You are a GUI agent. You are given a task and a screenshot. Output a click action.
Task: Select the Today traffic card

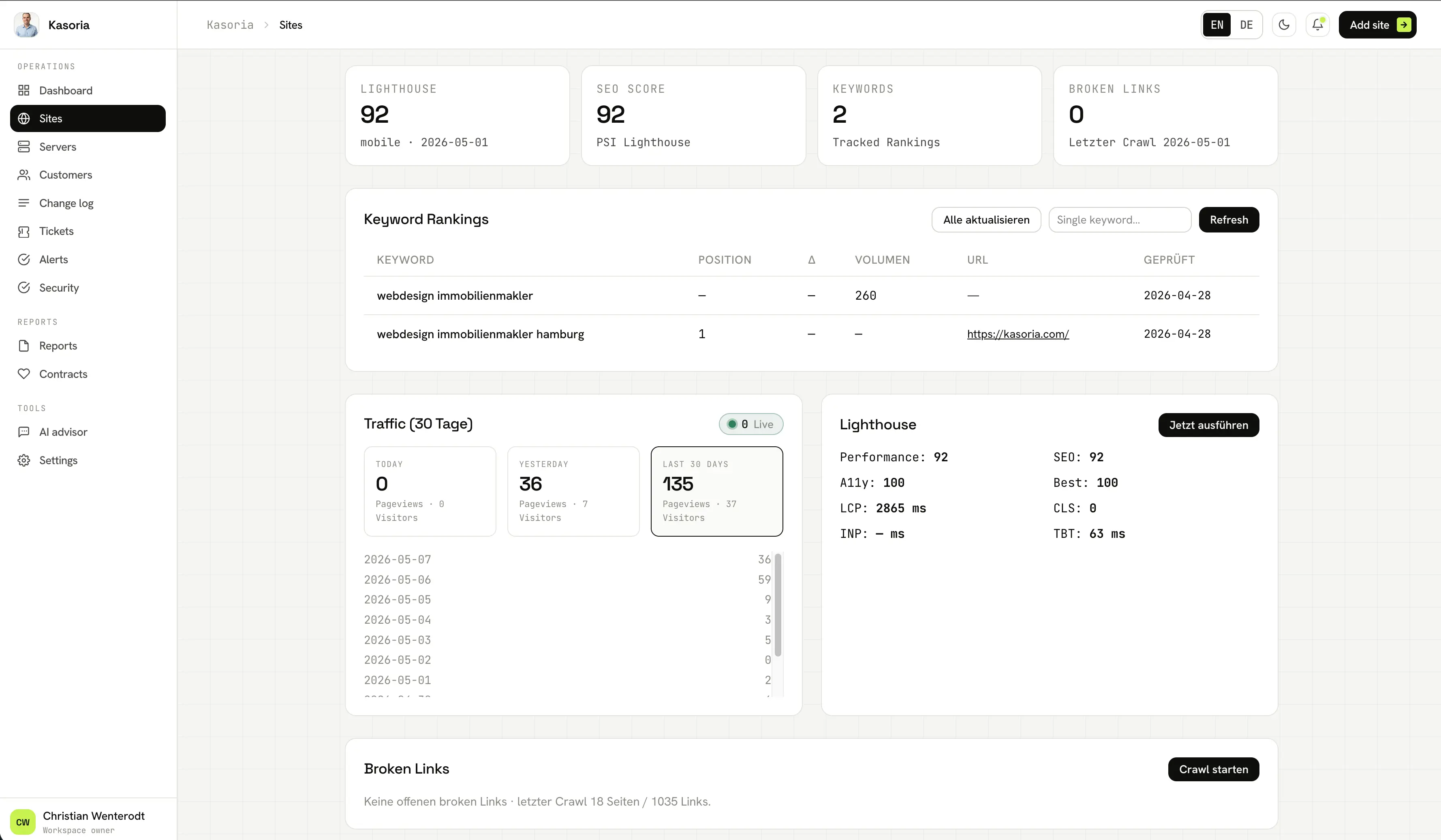pos(430,491)
